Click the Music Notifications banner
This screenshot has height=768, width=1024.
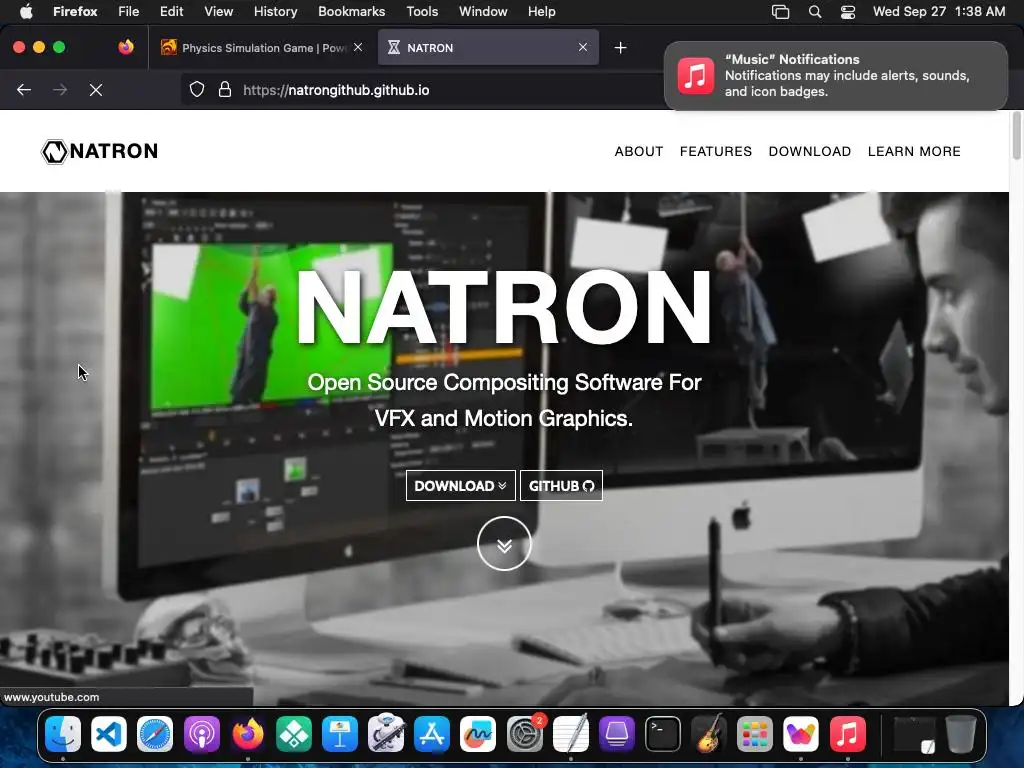[836, 76]
